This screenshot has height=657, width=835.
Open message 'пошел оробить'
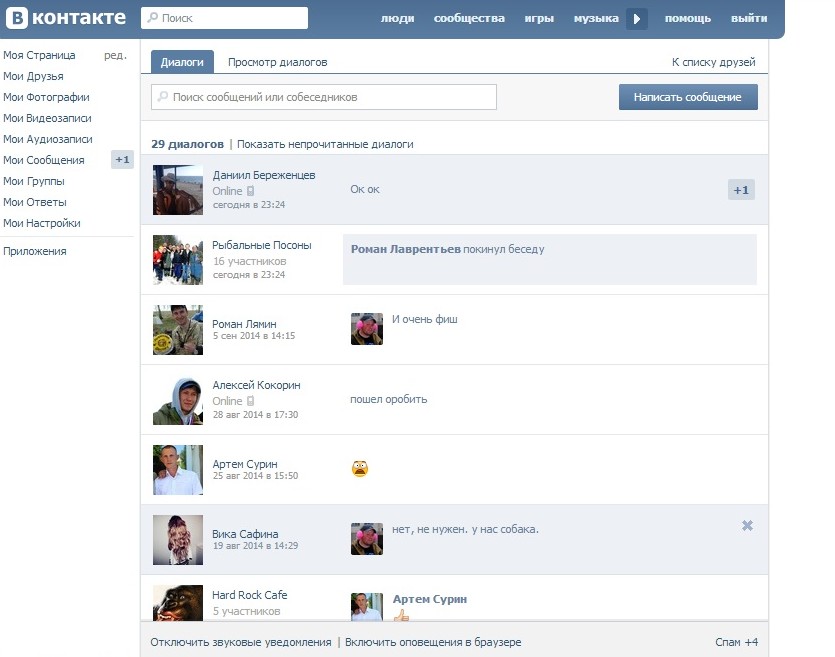click(x=388, y=399)
